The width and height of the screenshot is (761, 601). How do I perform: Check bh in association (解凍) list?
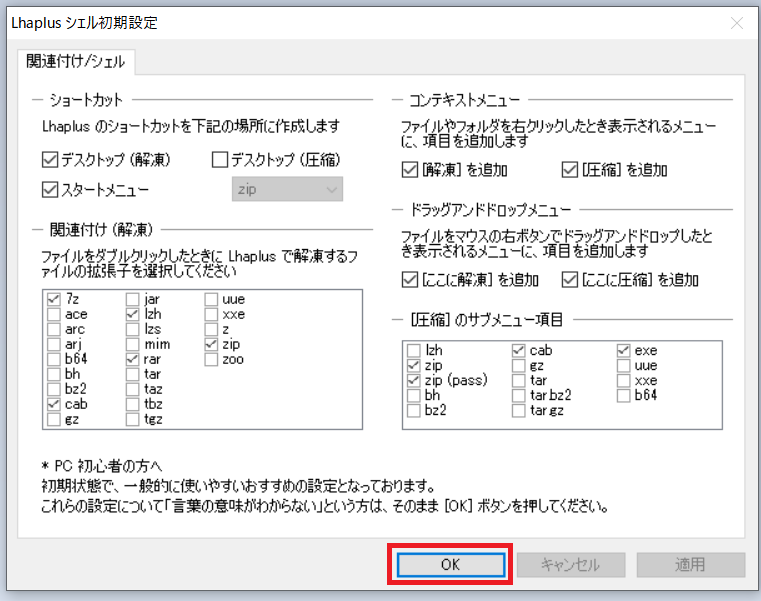tap(54, 374)
